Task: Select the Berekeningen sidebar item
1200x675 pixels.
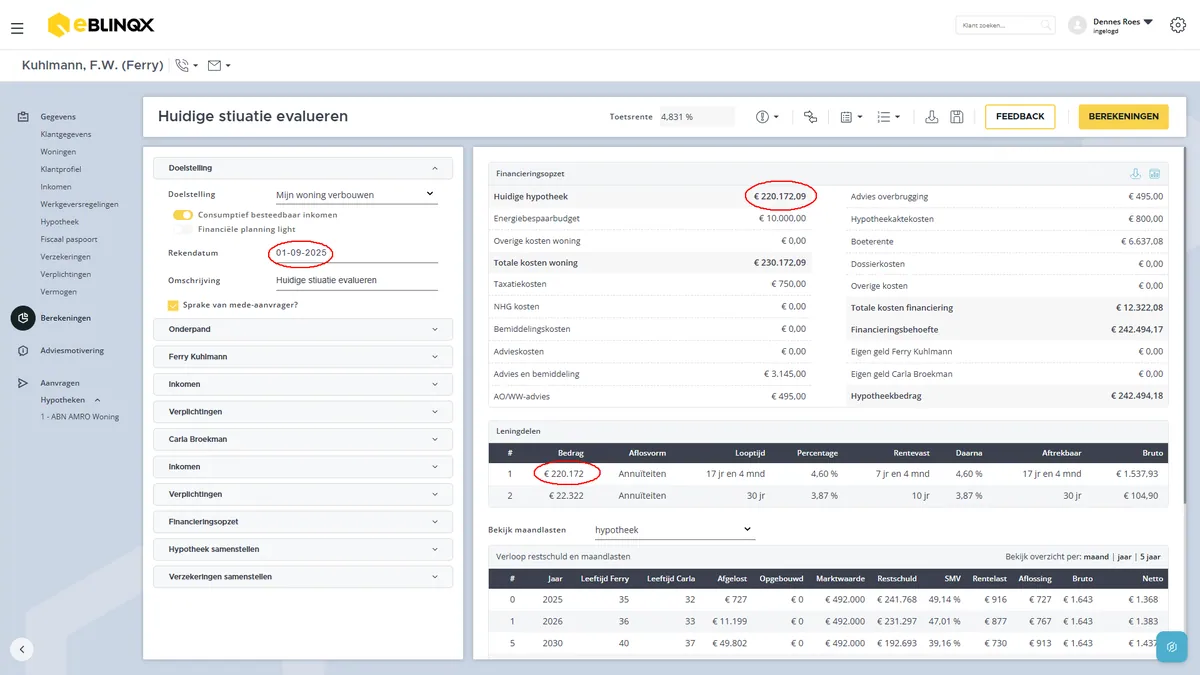Action: pyautogui.click(x=65, y=318)
